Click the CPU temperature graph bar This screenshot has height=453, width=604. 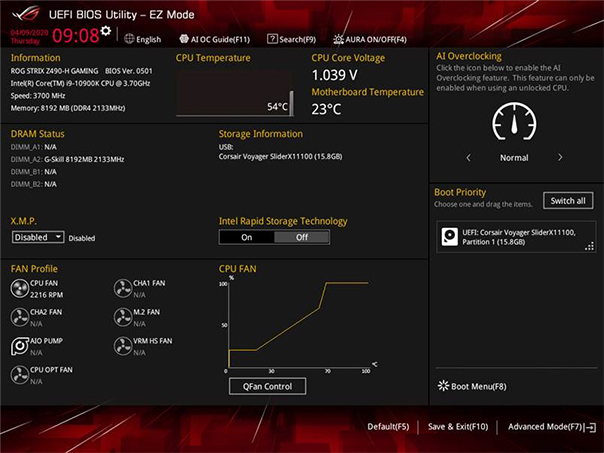click(291, 103)
